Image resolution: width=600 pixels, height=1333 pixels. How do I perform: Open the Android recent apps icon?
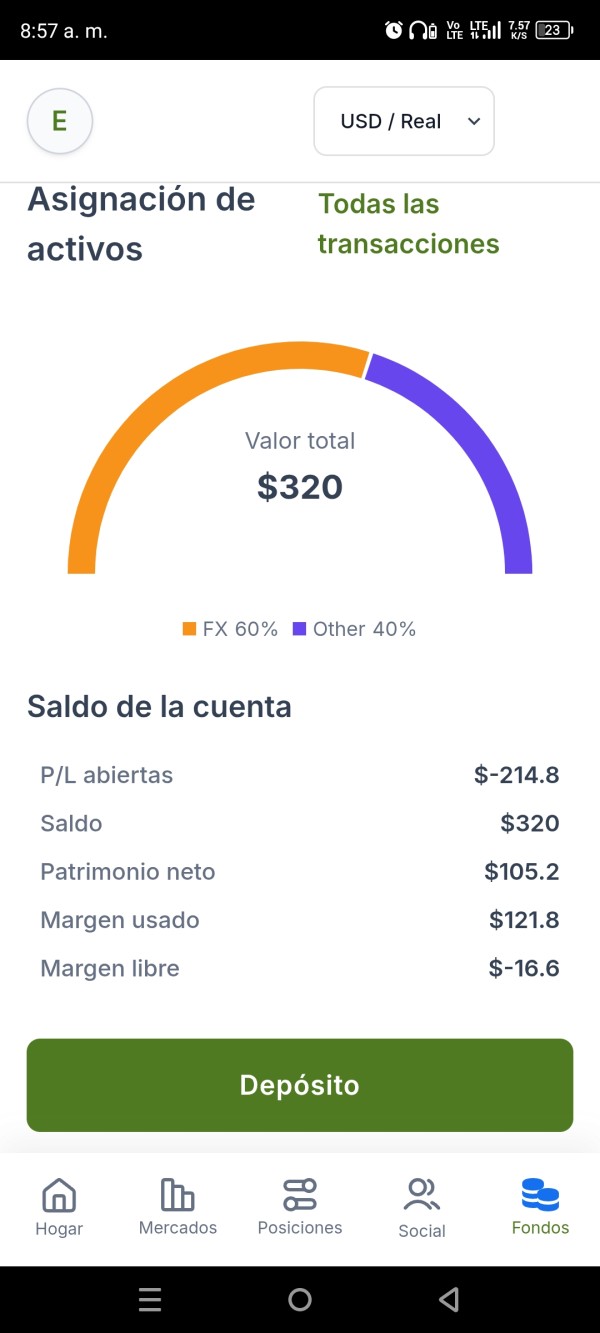click(x=150, y=1299)
